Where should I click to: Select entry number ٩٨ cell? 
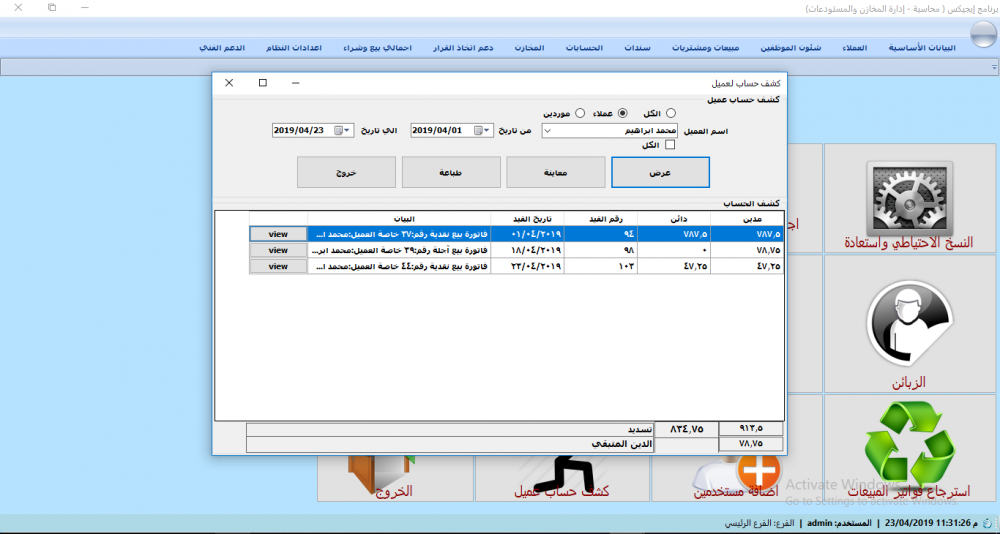tap(600, 250)
